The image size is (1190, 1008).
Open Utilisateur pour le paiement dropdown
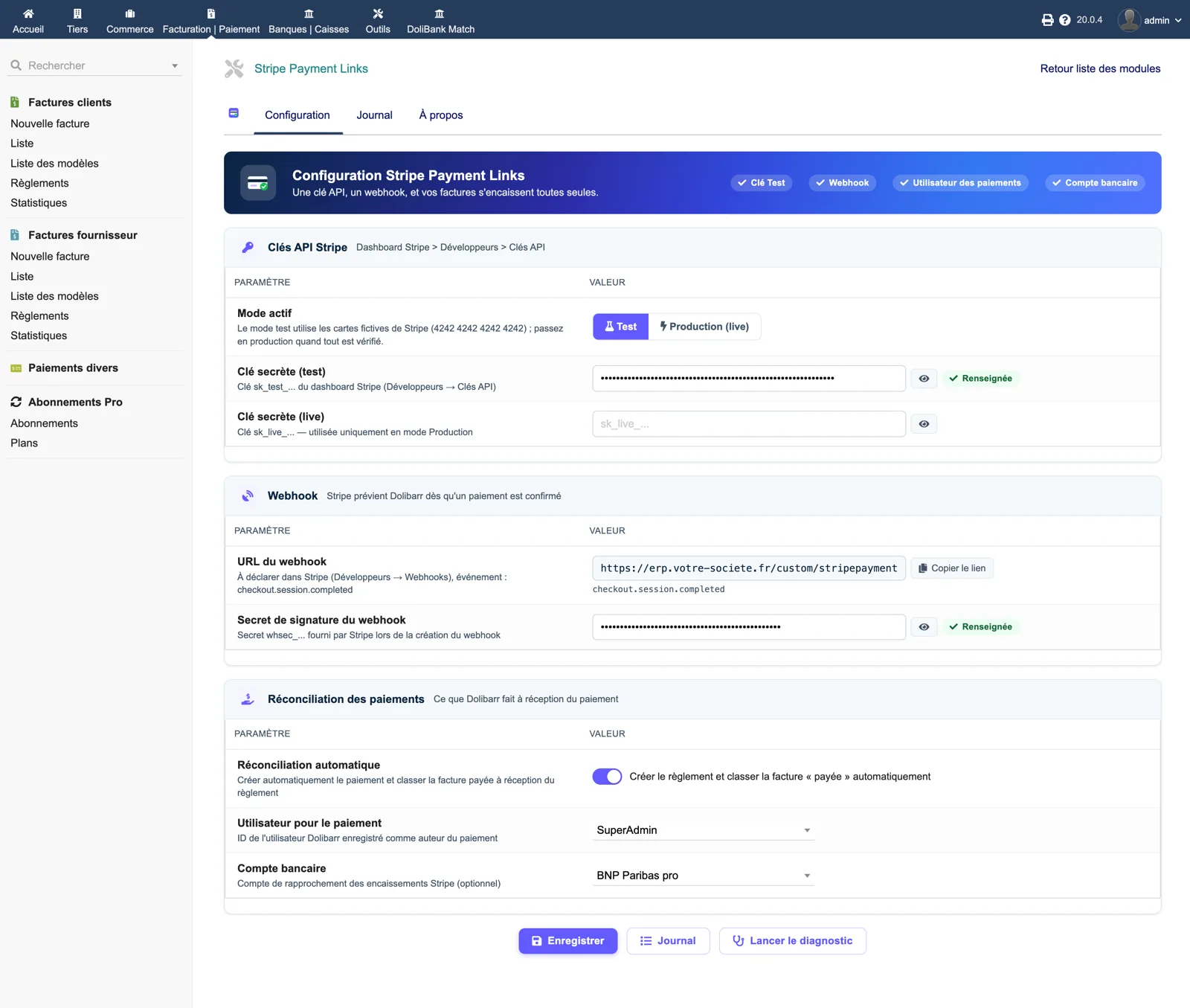[703, 830]
